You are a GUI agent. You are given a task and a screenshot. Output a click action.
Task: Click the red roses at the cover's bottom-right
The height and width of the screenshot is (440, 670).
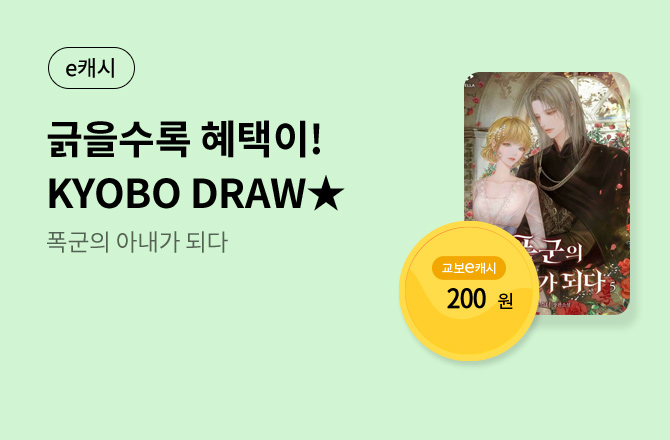(x=620, y=278)
